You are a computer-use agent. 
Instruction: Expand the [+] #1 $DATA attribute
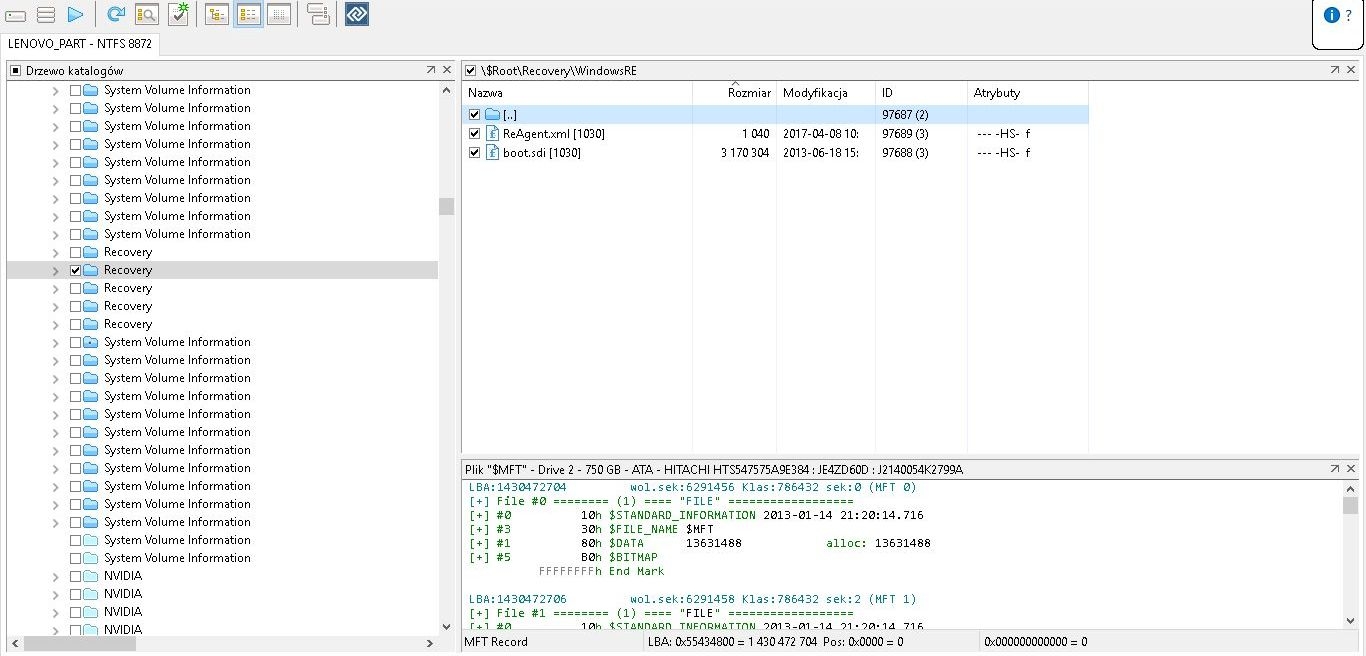[478, 544]
